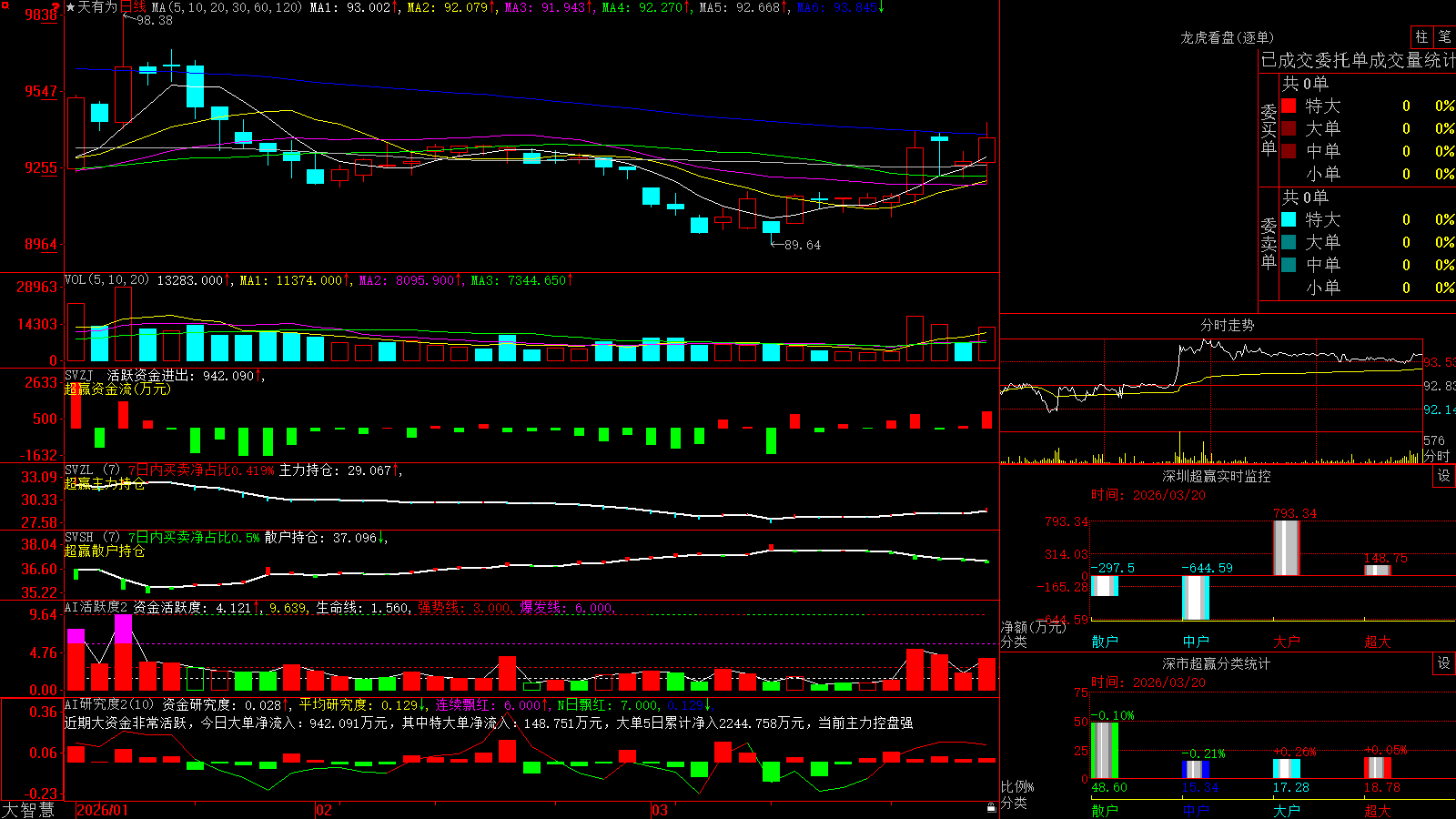Click the 超赢散户持仓 label

(x=105, y=551)
